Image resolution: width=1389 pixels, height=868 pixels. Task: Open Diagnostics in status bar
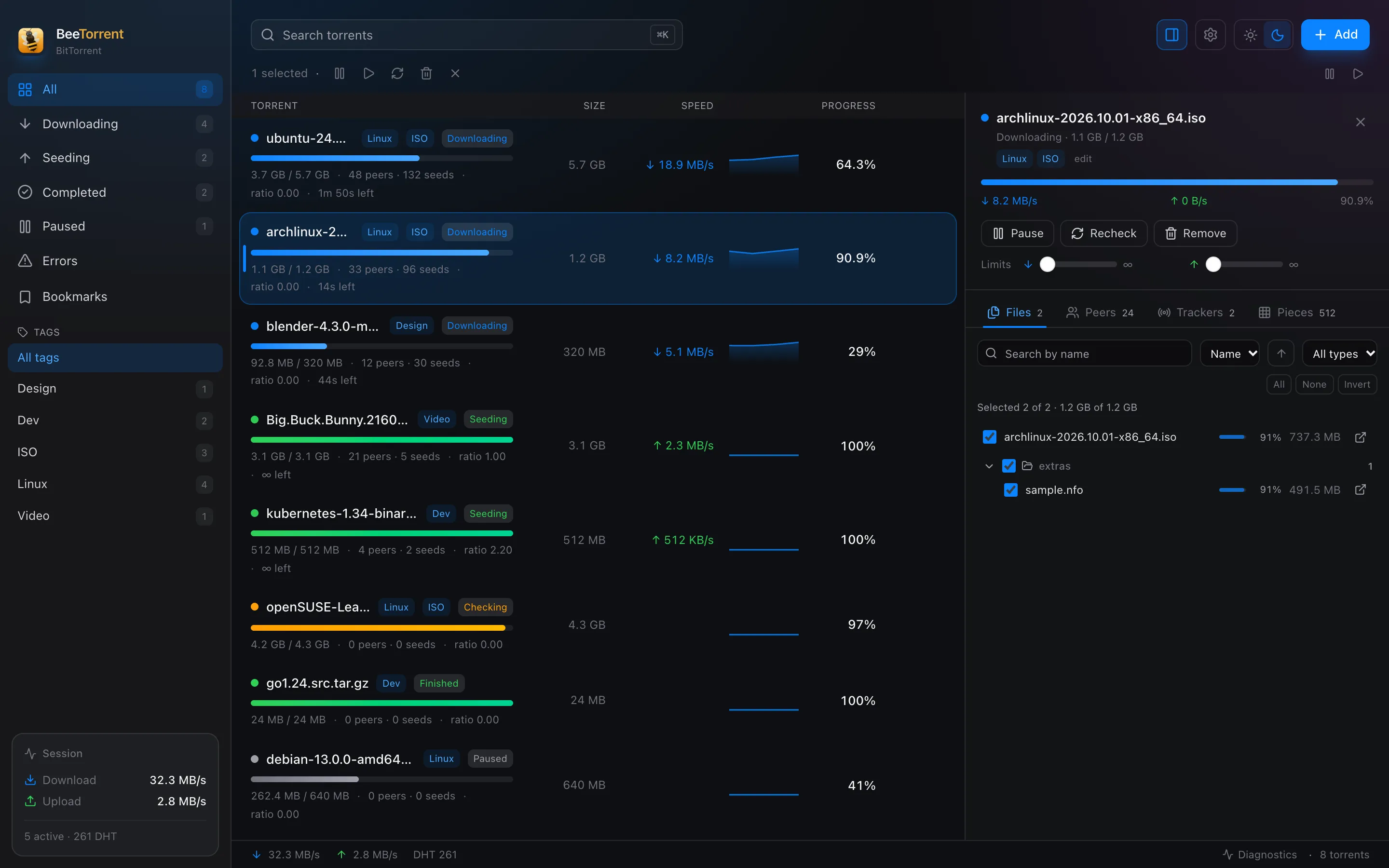tap(1260, 854)
